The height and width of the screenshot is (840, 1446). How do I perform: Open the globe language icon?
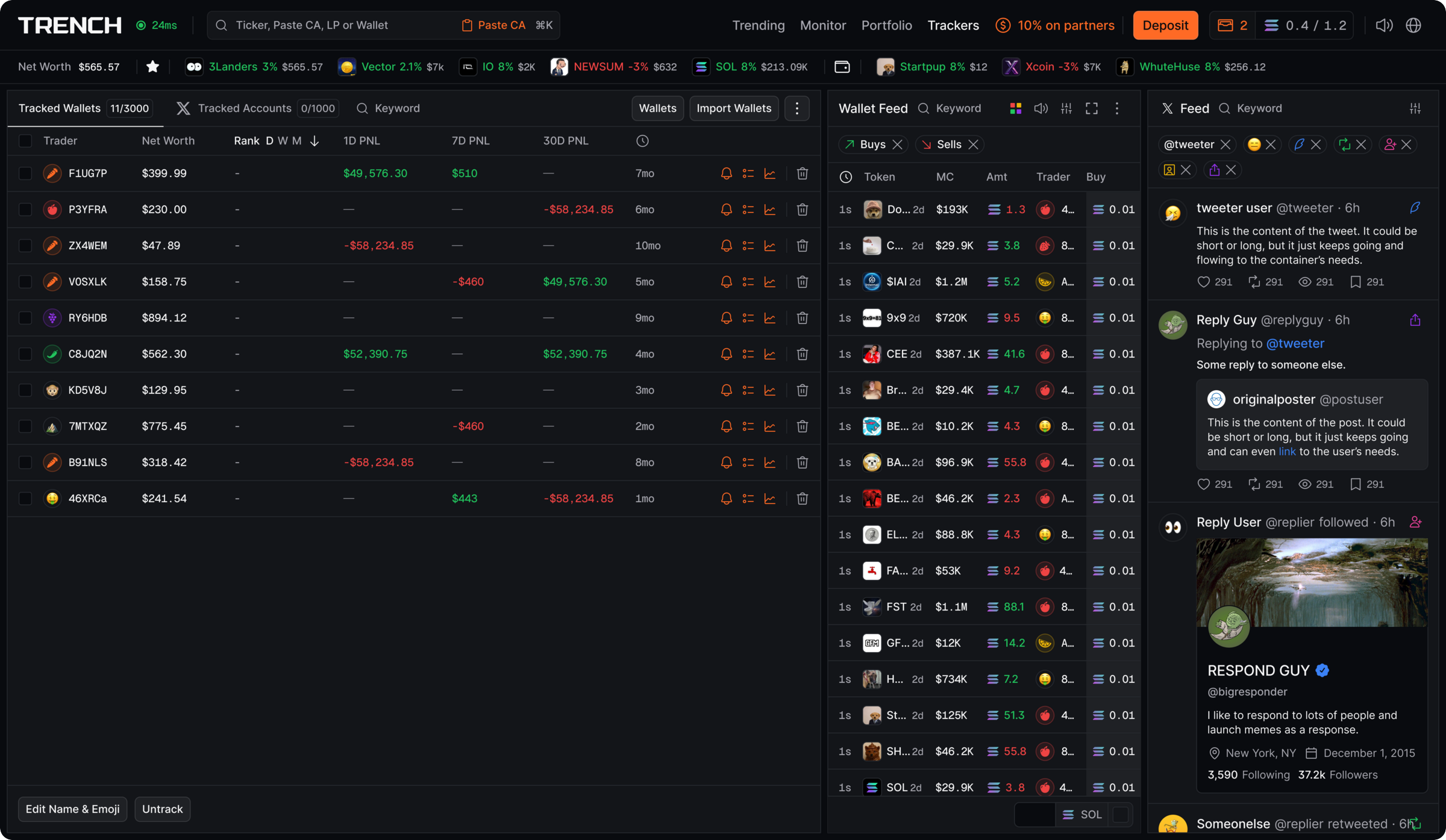click(1413, 25)
